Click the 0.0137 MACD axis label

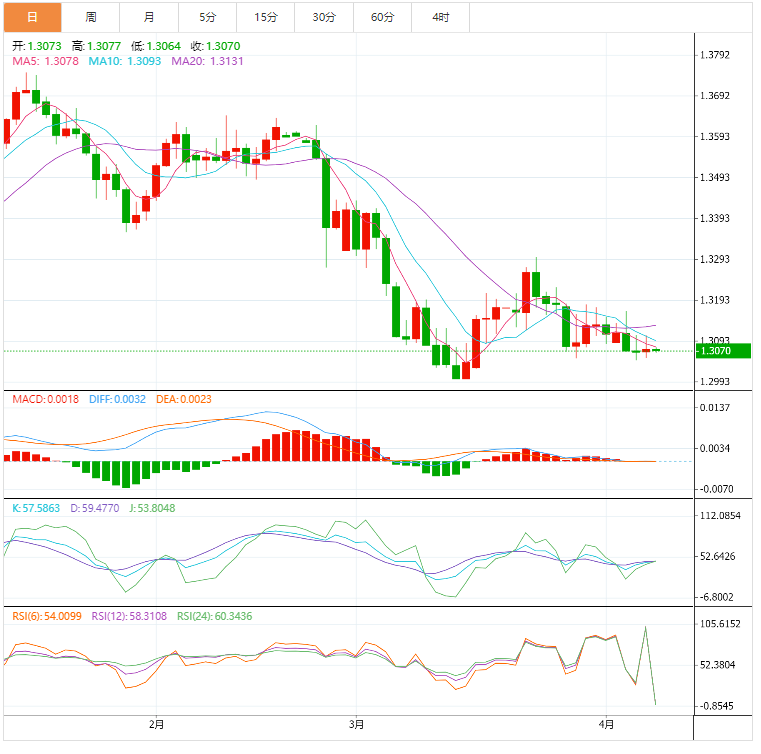714,408
